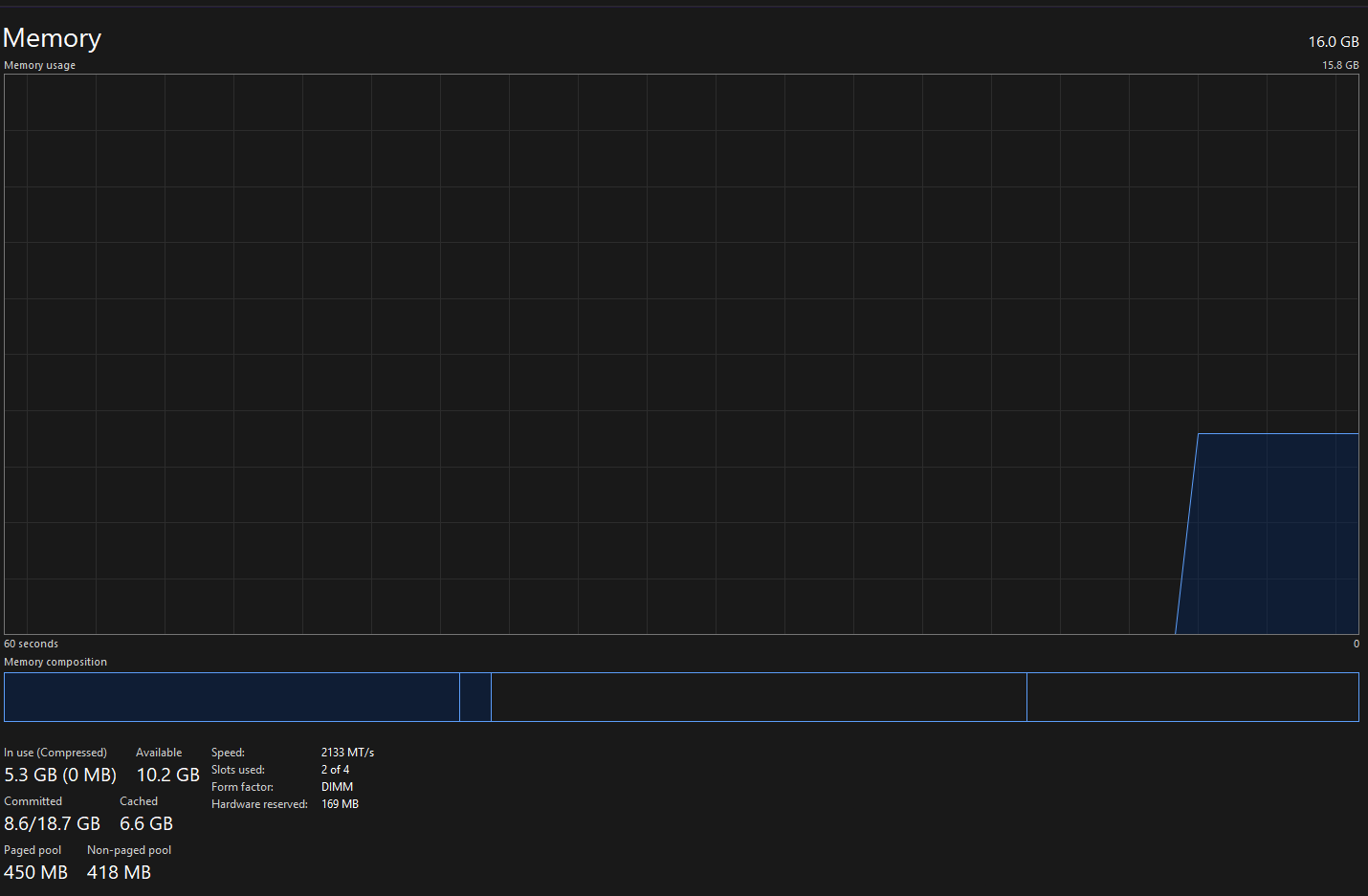Click the 8.6/18.7 GB committed value

tap(52, 823)
